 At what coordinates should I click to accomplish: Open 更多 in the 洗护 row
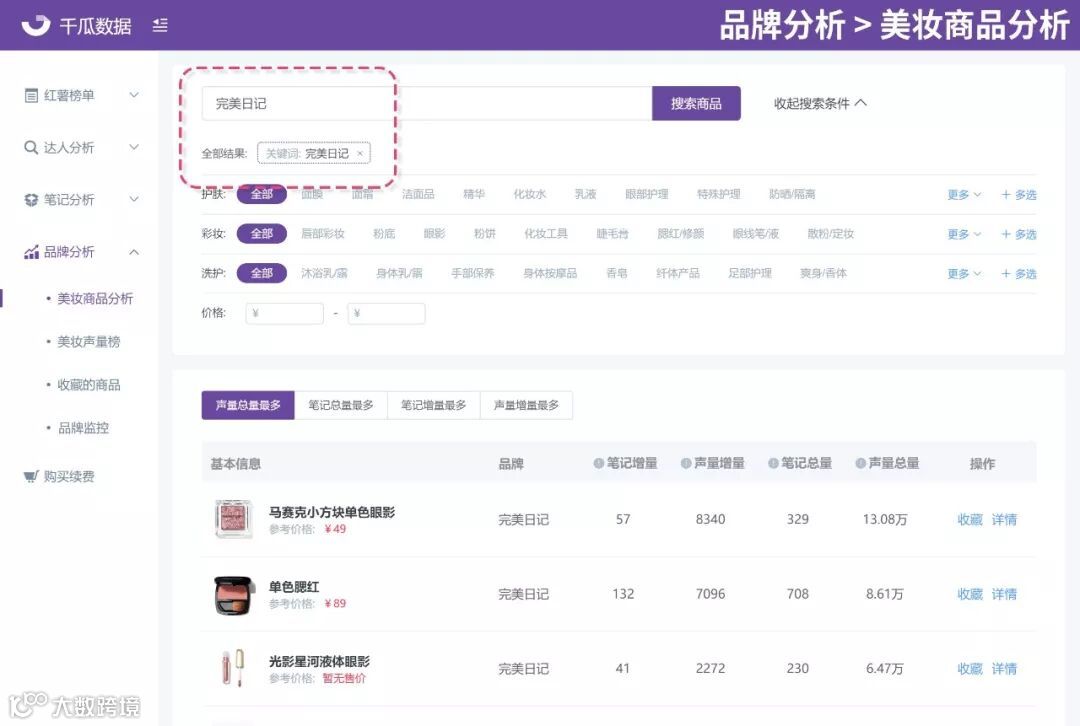[x=964, y=273]
